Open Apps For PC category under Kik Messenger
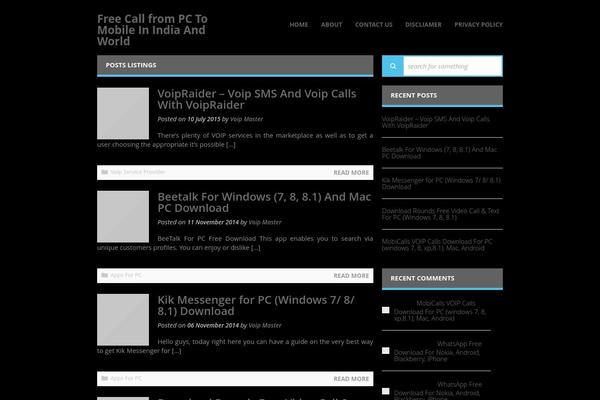 click(126, 378)
